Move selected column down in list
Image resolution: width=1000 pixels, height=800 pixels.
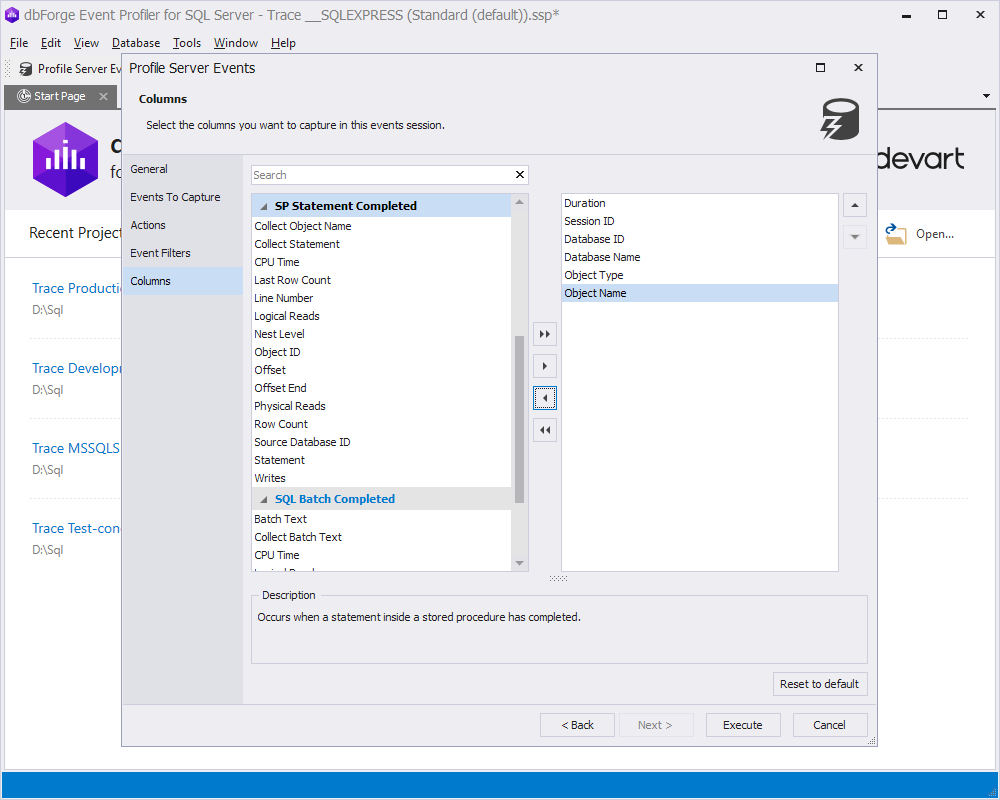[855, 237]
